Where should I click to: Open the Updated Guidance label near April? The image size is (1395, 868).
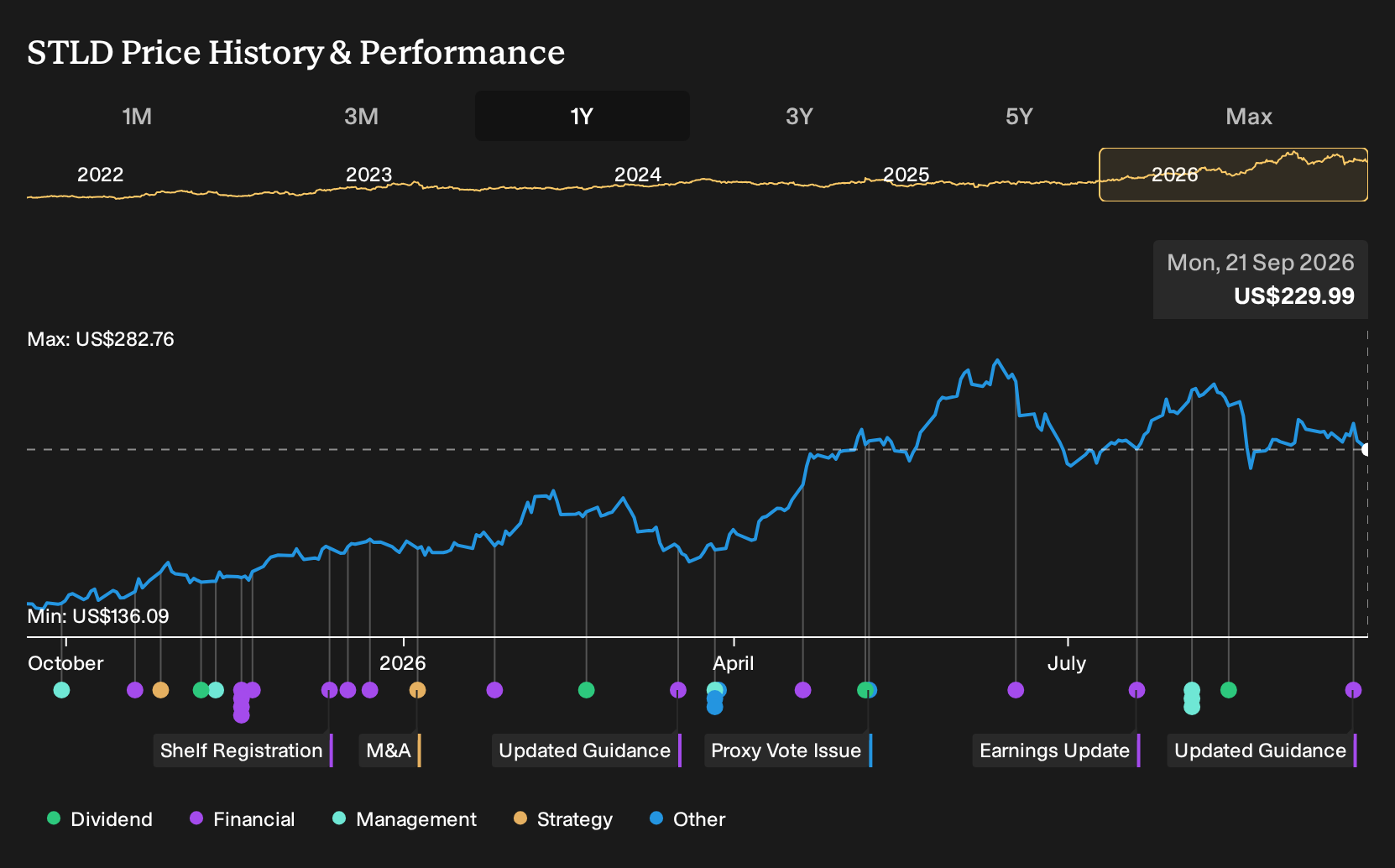585,750
